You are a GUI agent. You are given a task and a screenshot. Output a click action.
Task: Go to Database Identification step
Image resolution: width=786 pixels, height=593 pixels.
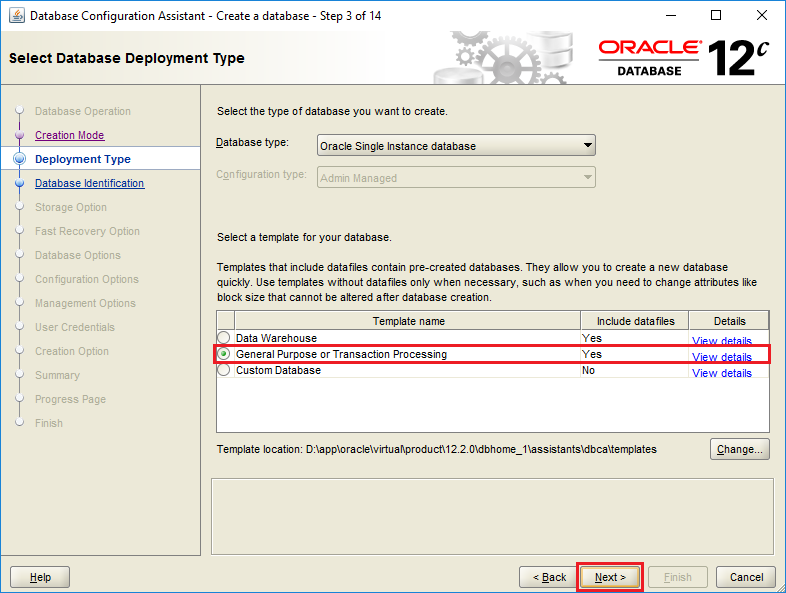(90, 183)
